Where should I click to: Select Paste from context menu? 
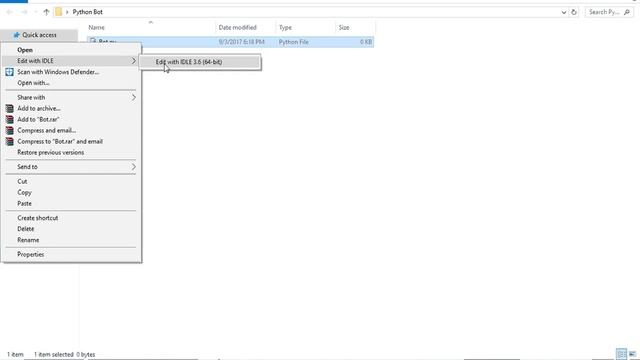tap(24, 203)
